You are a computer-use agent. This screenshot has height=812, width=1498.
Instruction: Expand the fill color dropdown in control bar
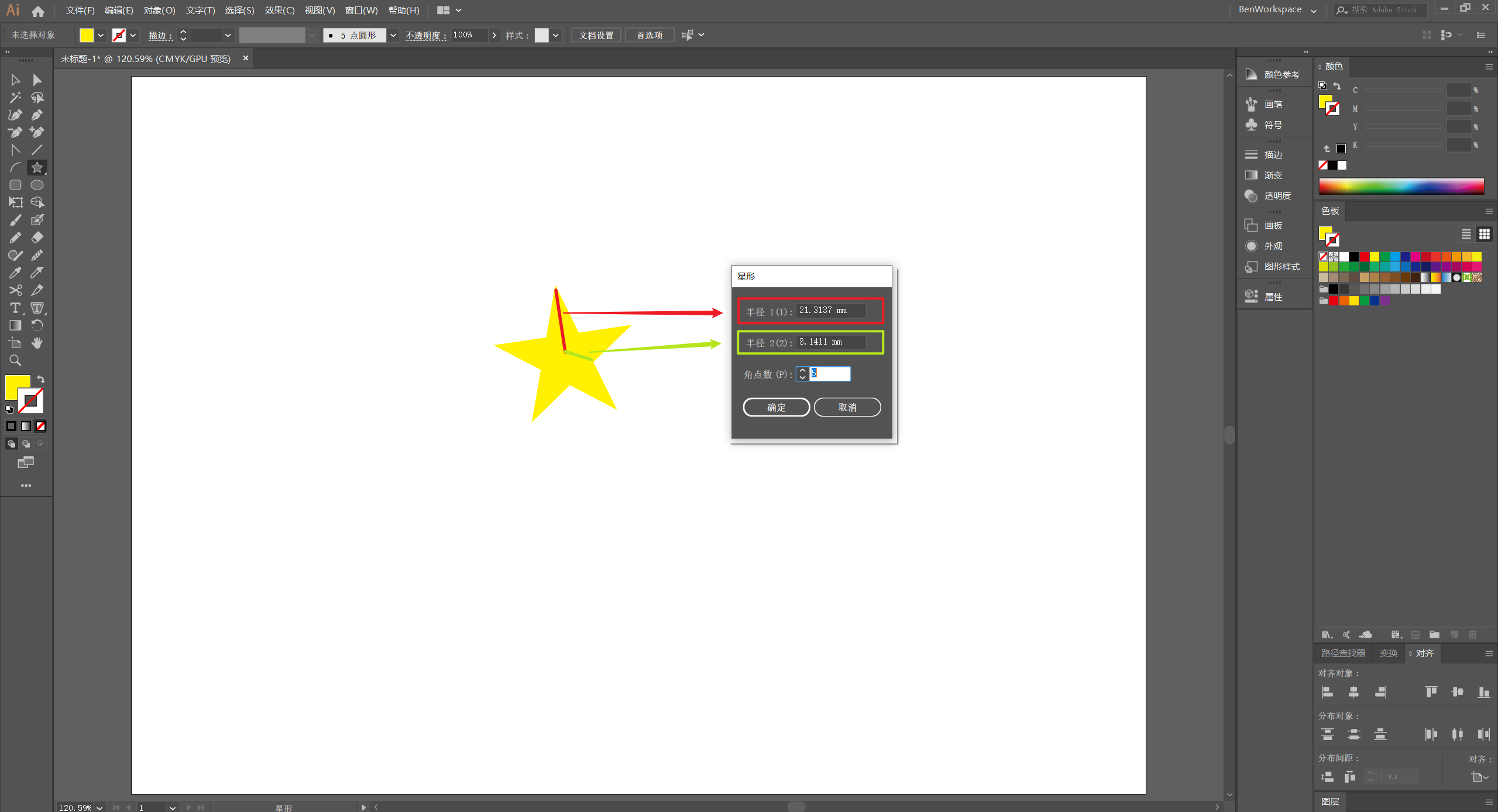(101, 35)
